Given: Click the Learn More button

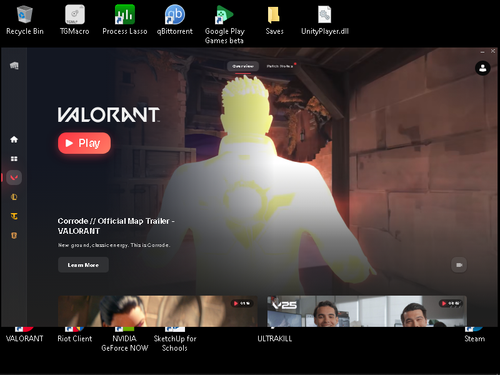Looking at the screenshot, I should point(83,265).
